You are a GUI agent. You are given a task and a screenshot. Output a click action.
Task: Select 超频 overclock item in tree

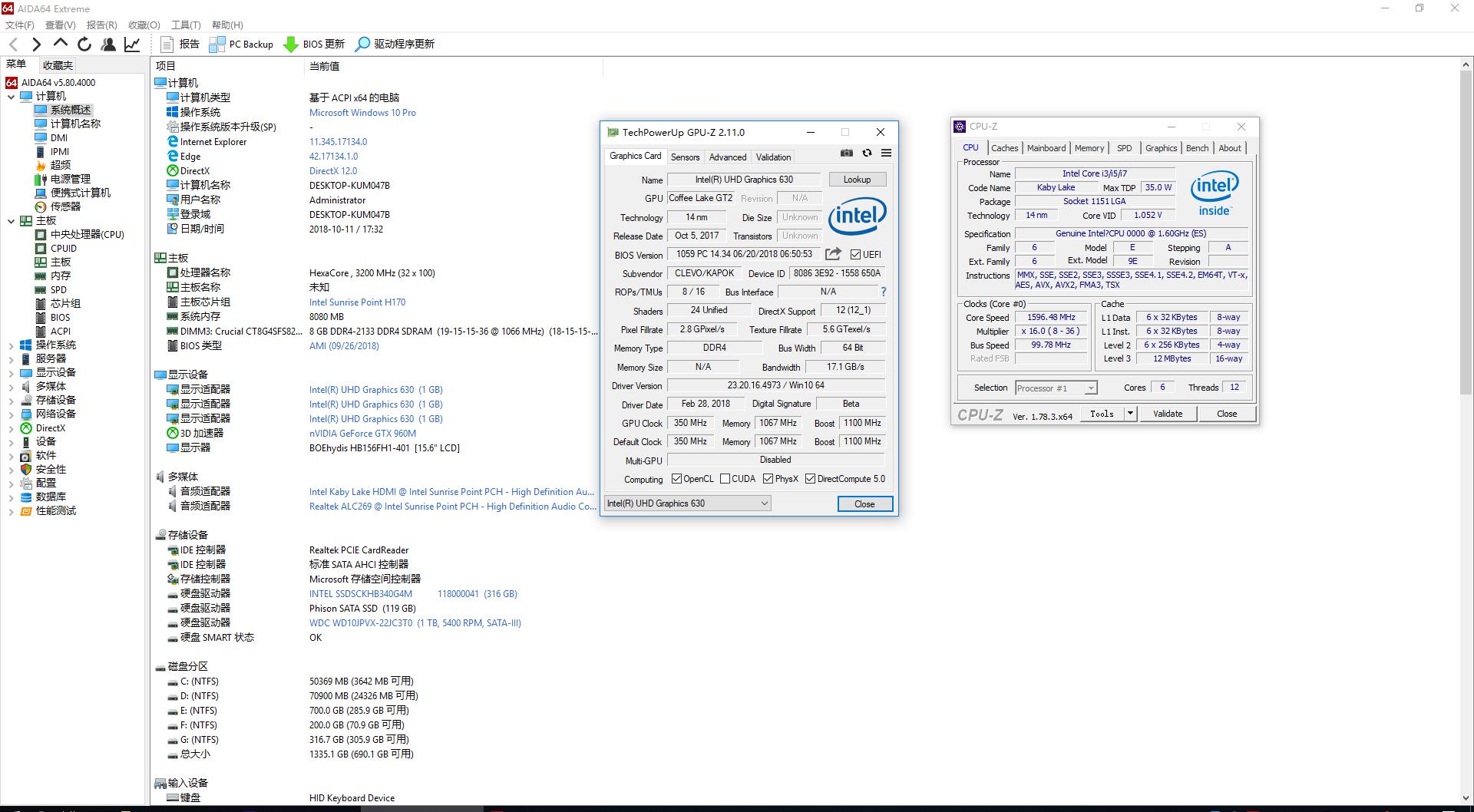pos(53,165)
